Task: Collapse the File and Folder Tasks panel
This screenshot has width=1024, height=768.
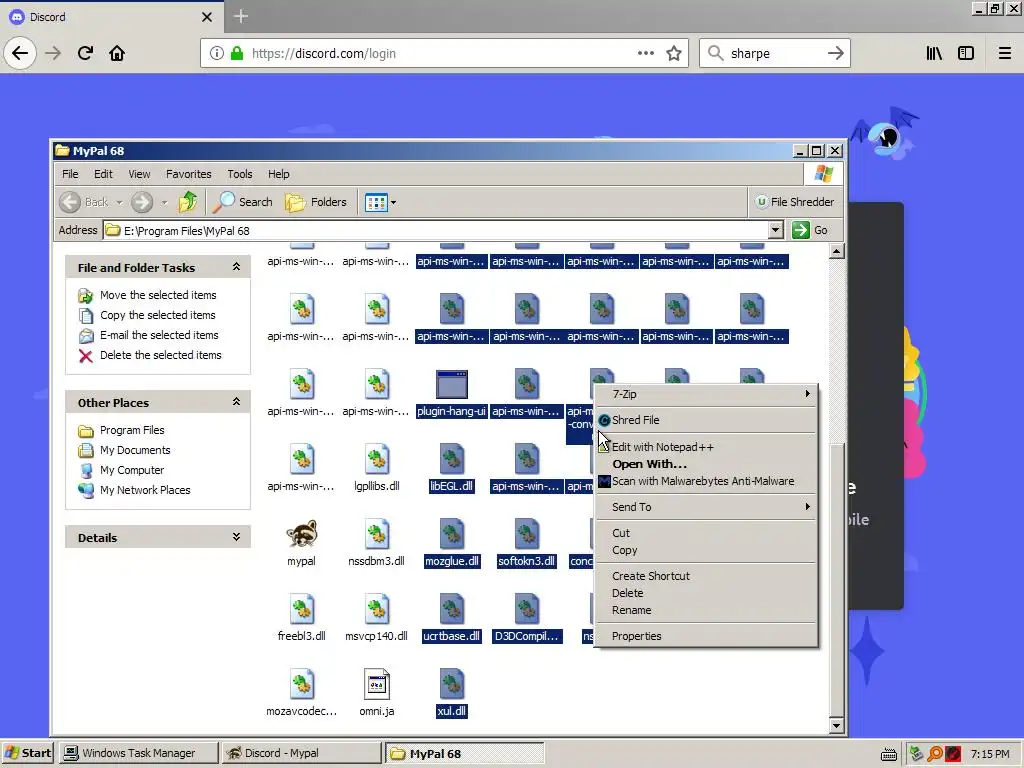Action: tap(236, 266)
